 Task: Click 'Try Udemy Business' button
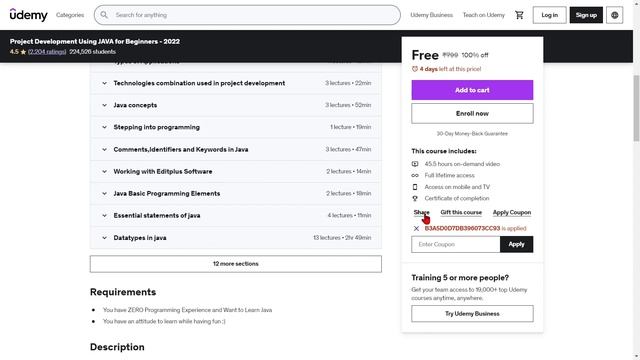[472, 313]
